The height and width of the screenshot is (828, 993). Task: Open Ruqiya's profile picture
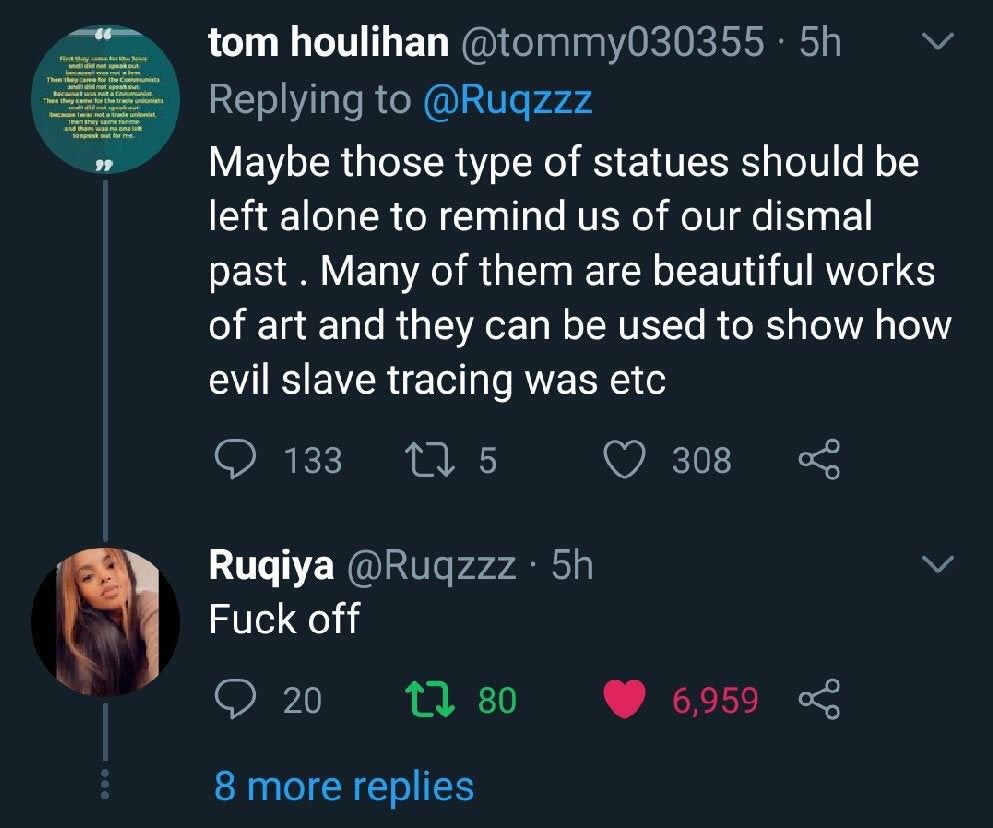click(105, 622)
